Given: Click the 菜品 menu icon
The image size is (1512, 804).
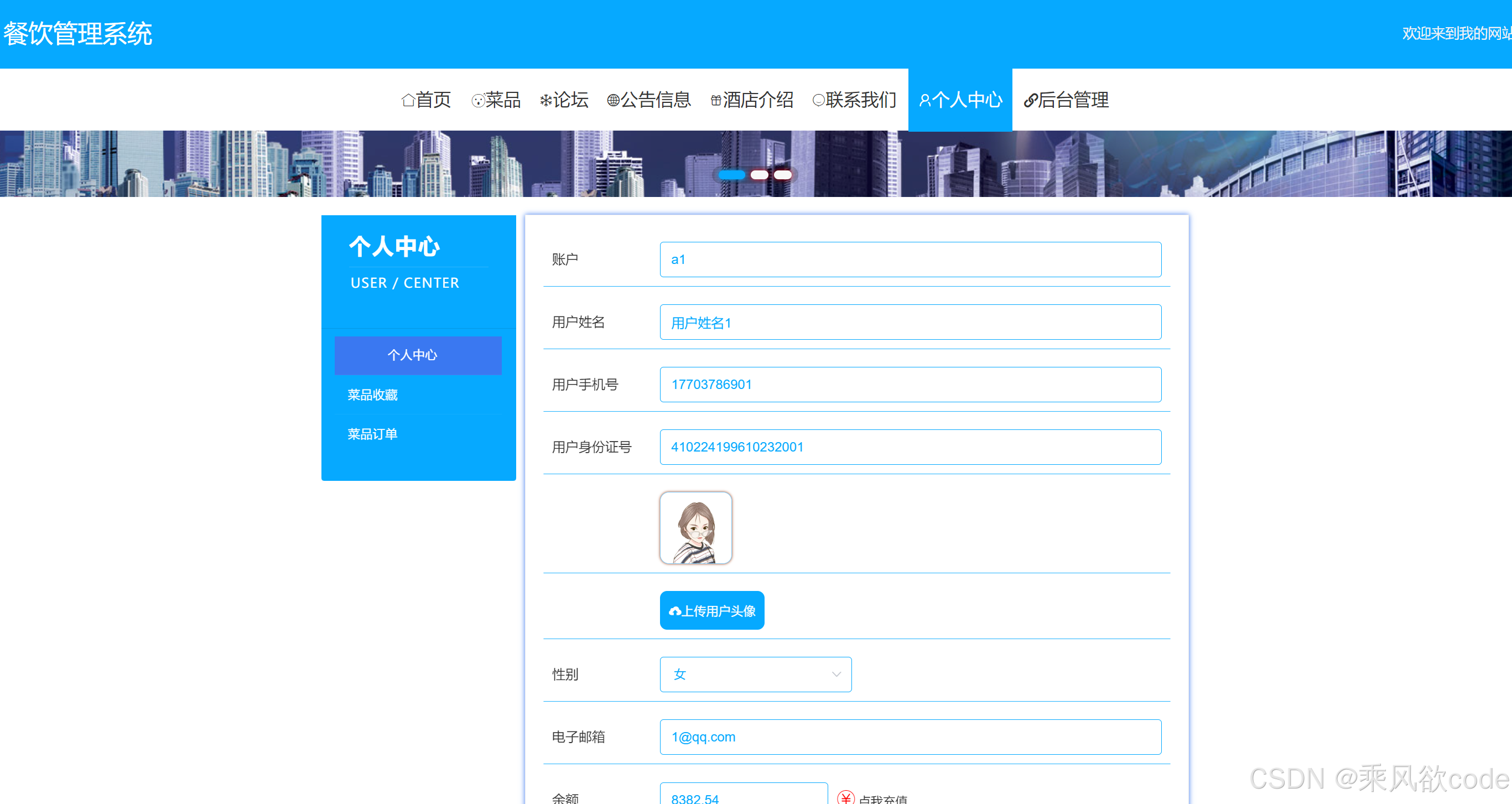Looking at the screenshot, I should click(x=478, y=101).
